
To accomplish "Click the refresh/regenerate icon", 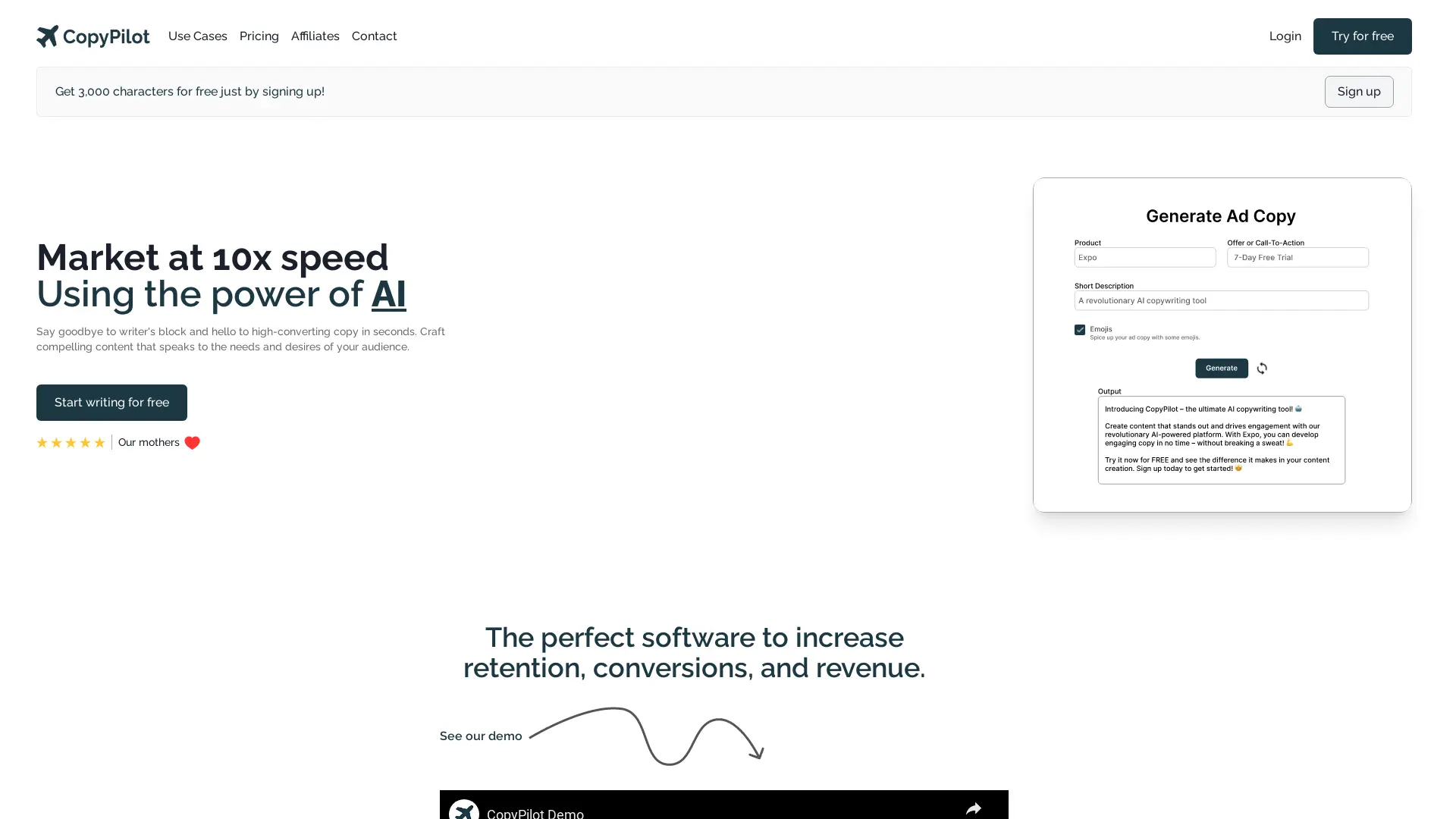I will click(x=1263, y=368).
